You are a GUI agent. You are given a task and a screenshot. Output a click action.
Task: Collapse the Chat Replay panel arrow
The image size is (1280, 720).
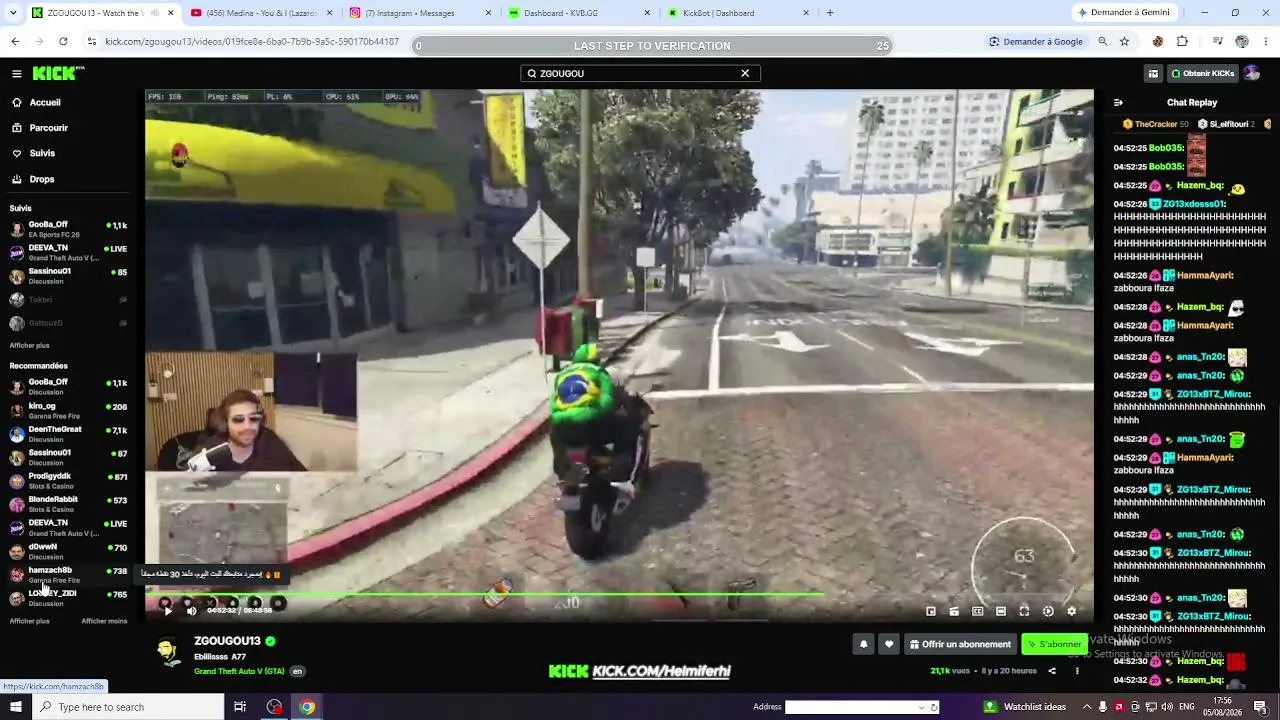pyautogui.click(x=1118, y=102)
